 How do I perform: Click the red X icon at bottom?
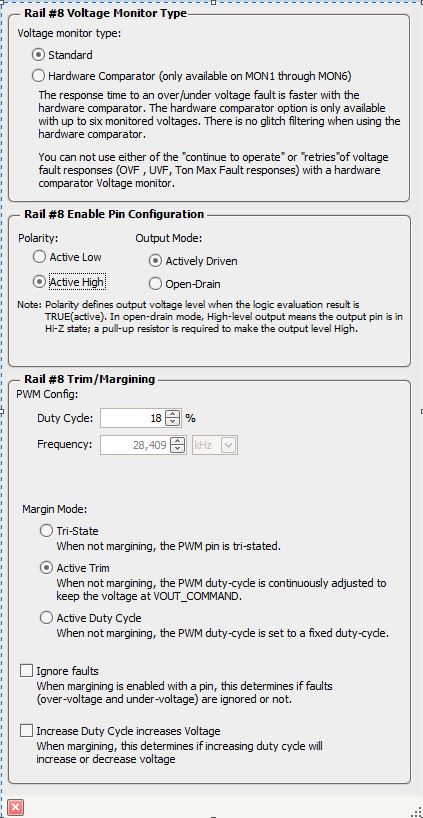[16, 808]
